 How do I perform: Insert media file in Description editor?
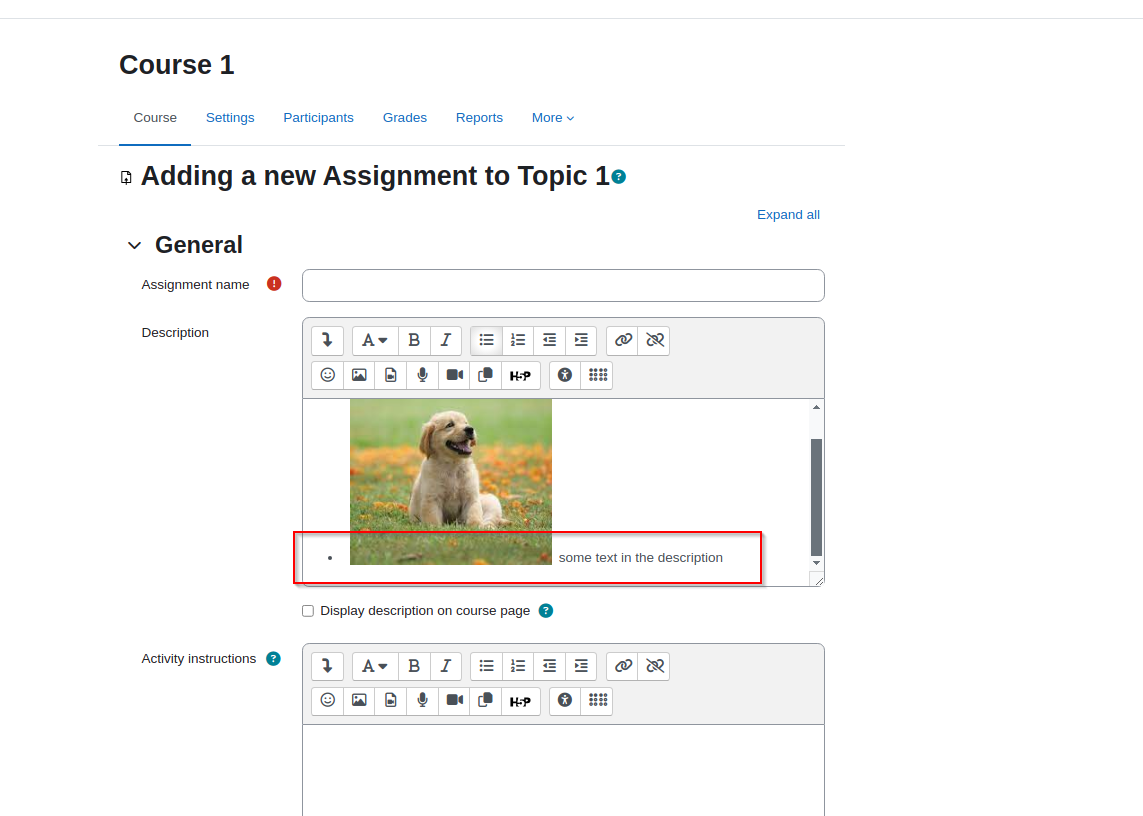click(391, 376)
